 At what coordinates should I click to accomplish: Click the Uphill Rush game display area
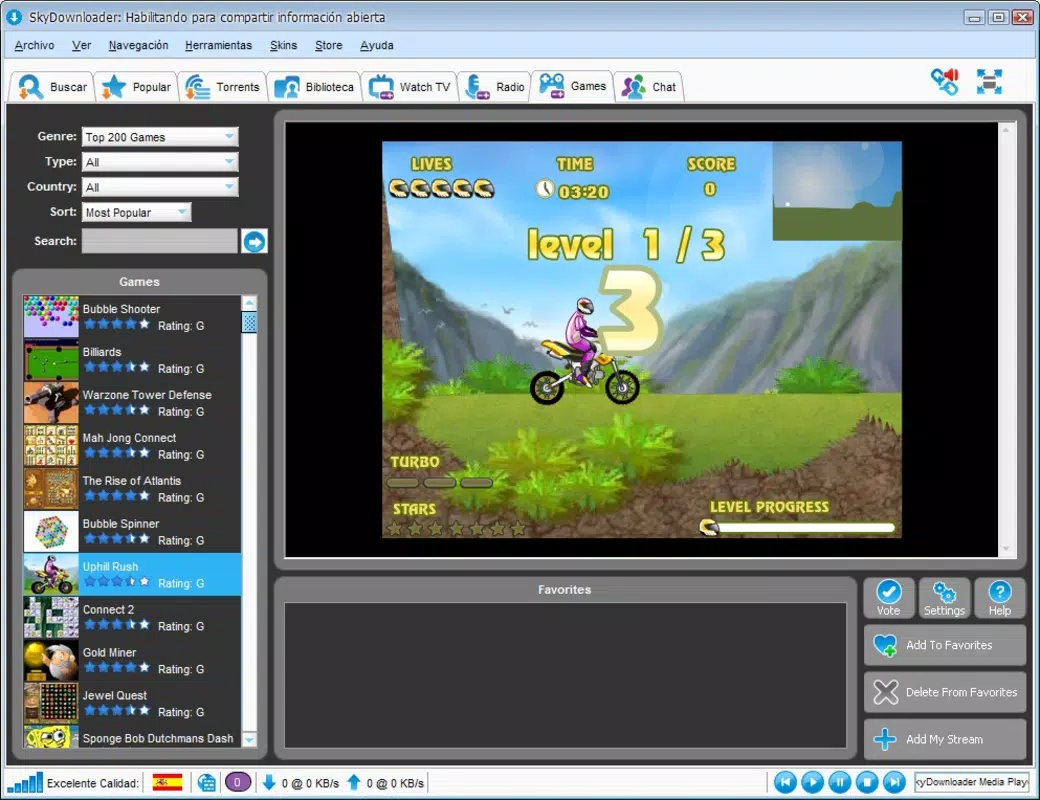point(641,339)
